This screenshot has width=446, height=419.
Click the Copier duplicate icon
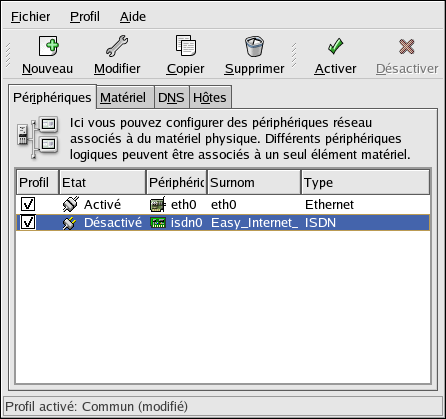[186, 46]
